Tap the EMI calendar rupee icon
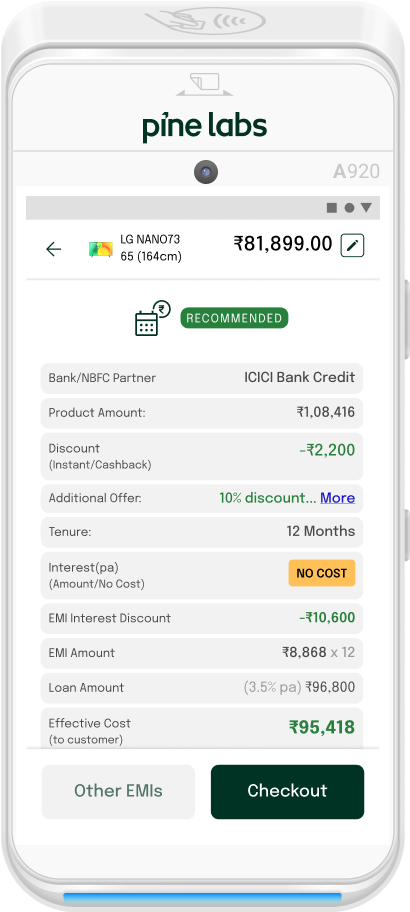The image size is (410, 912). pyautogui.click(x=152, y=318)
